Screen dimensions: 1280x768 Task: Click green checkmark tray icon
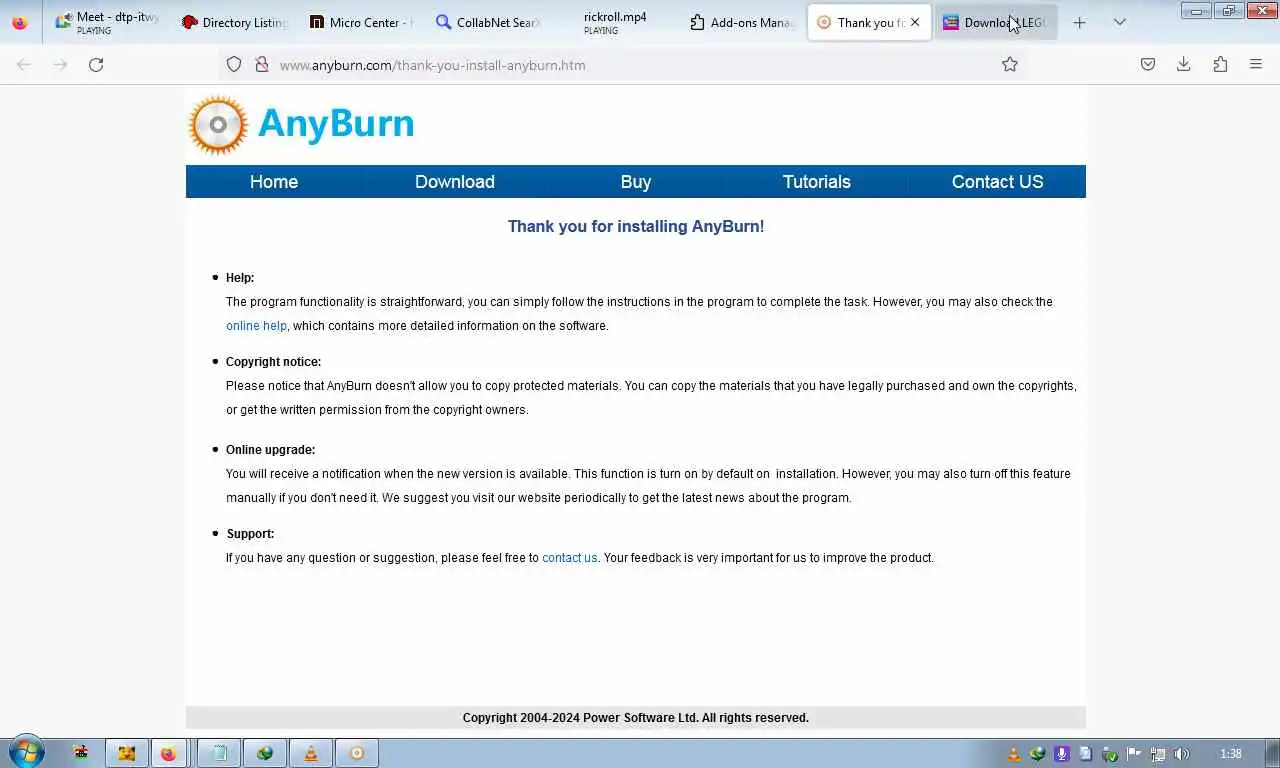[x=1110, y=755]
